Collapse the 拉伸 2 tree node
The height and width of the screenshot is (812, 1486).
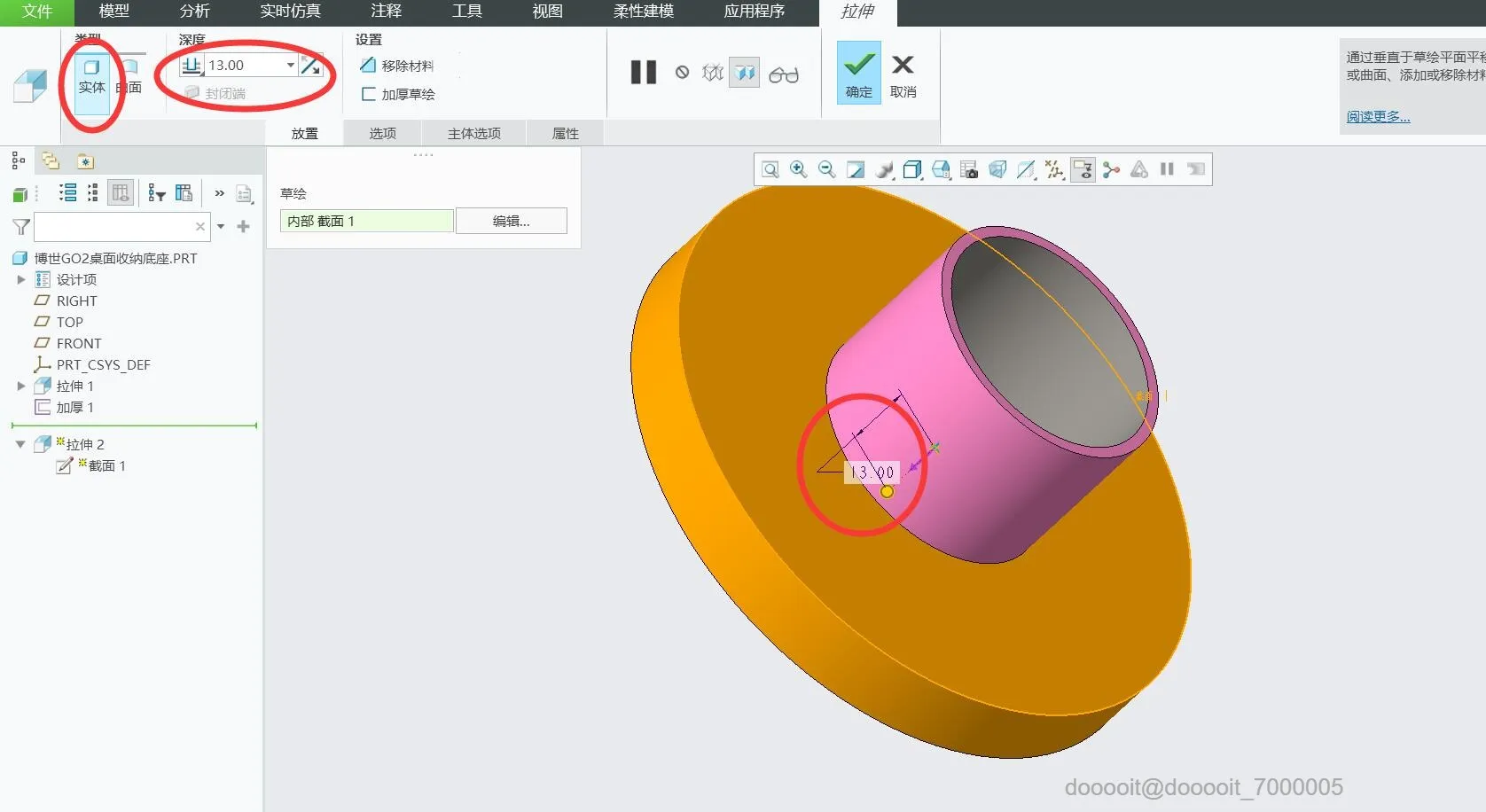pyautogui.click(x=20, y=444)
